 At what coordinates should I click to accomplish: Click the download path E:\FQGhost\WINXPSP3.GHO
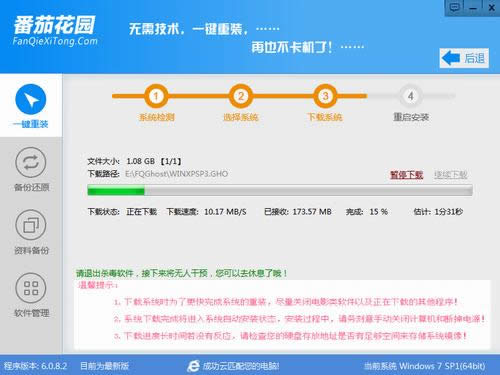(x=176, y=174)
